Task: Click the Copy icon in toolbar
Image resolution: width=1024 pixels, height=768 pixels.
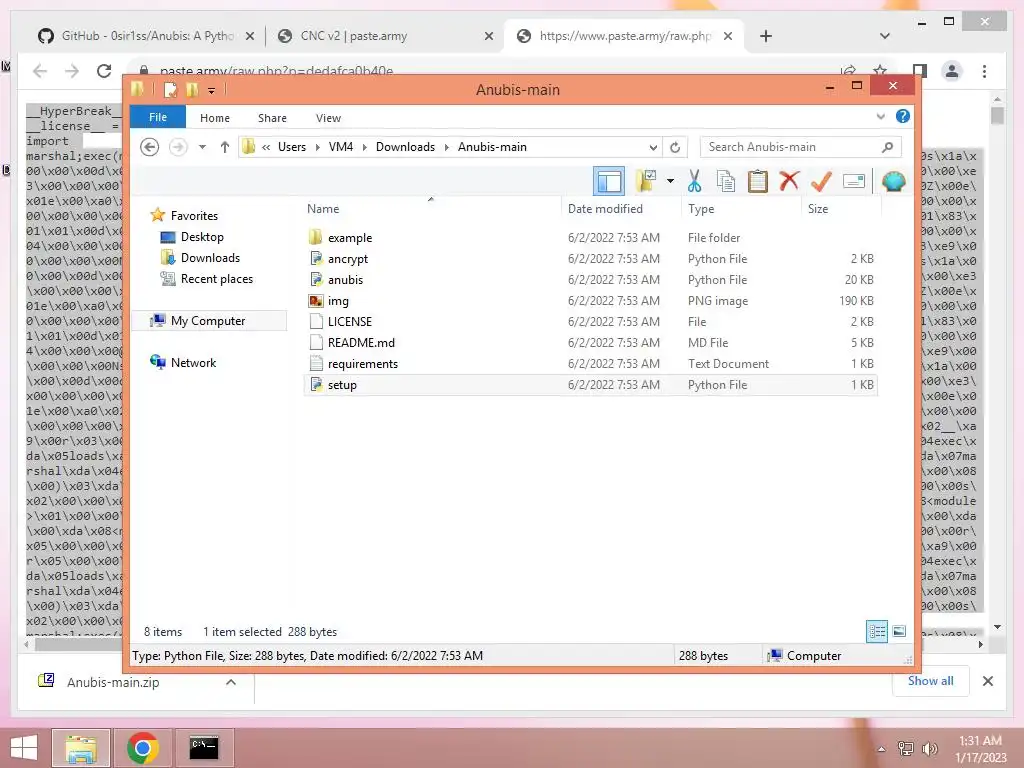Action: point(726,181)
